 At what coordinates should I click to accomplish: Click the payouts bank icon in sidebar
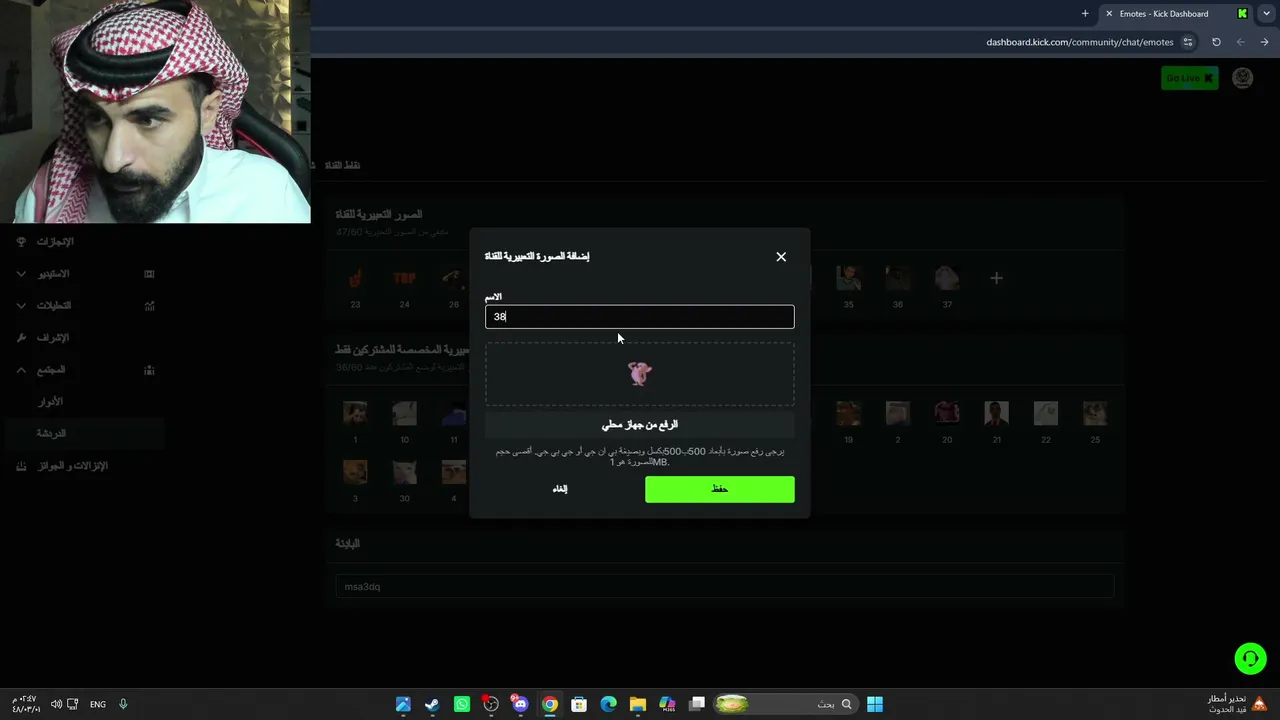(x=21, y=466)
